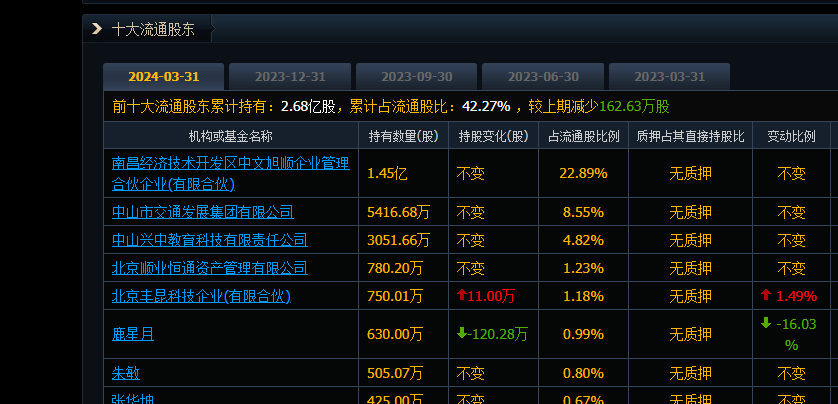Click the 机构或基金名称 column header
The height and width of the screenshot is (404, 838).
tap(230, 136)
